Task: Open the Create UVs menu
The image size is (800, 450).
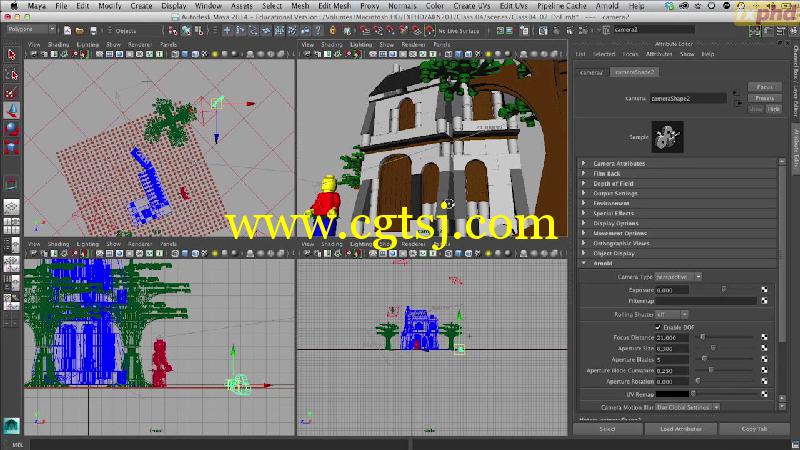Action: click(x=471, y=6)
